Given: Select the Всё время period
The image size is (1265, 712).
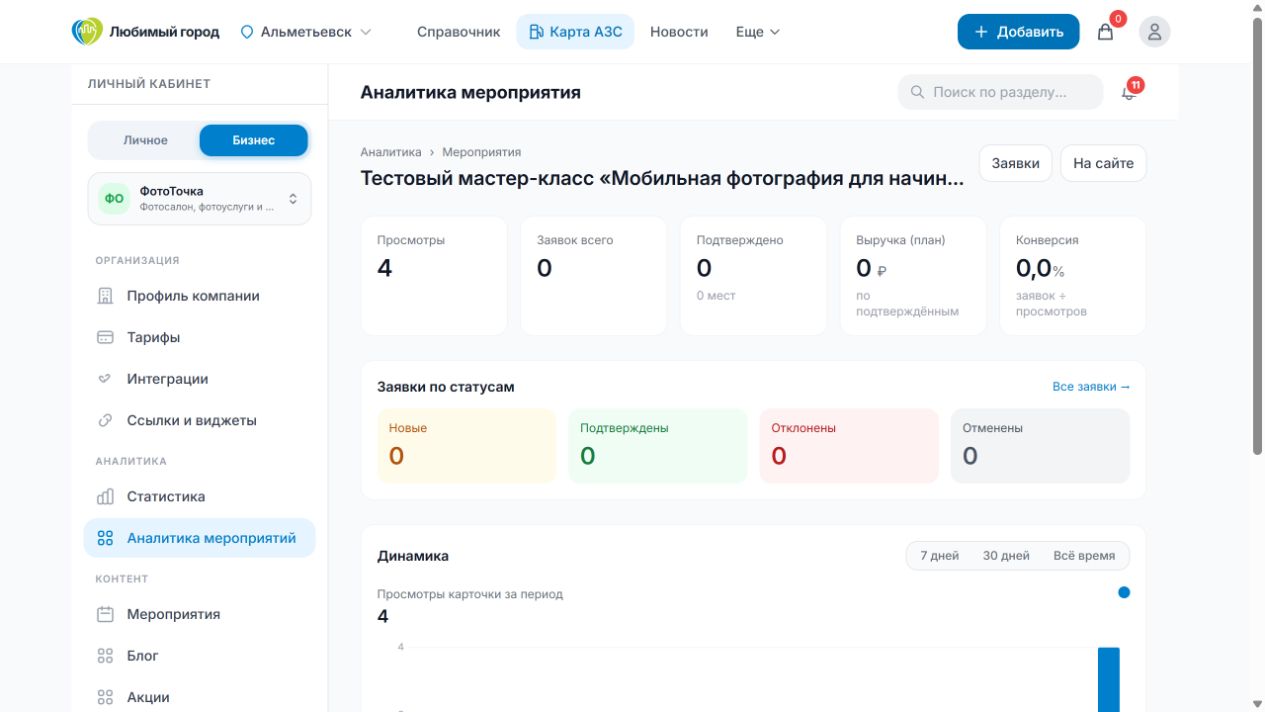Looking at the screenshot, I should point(1084,555).
